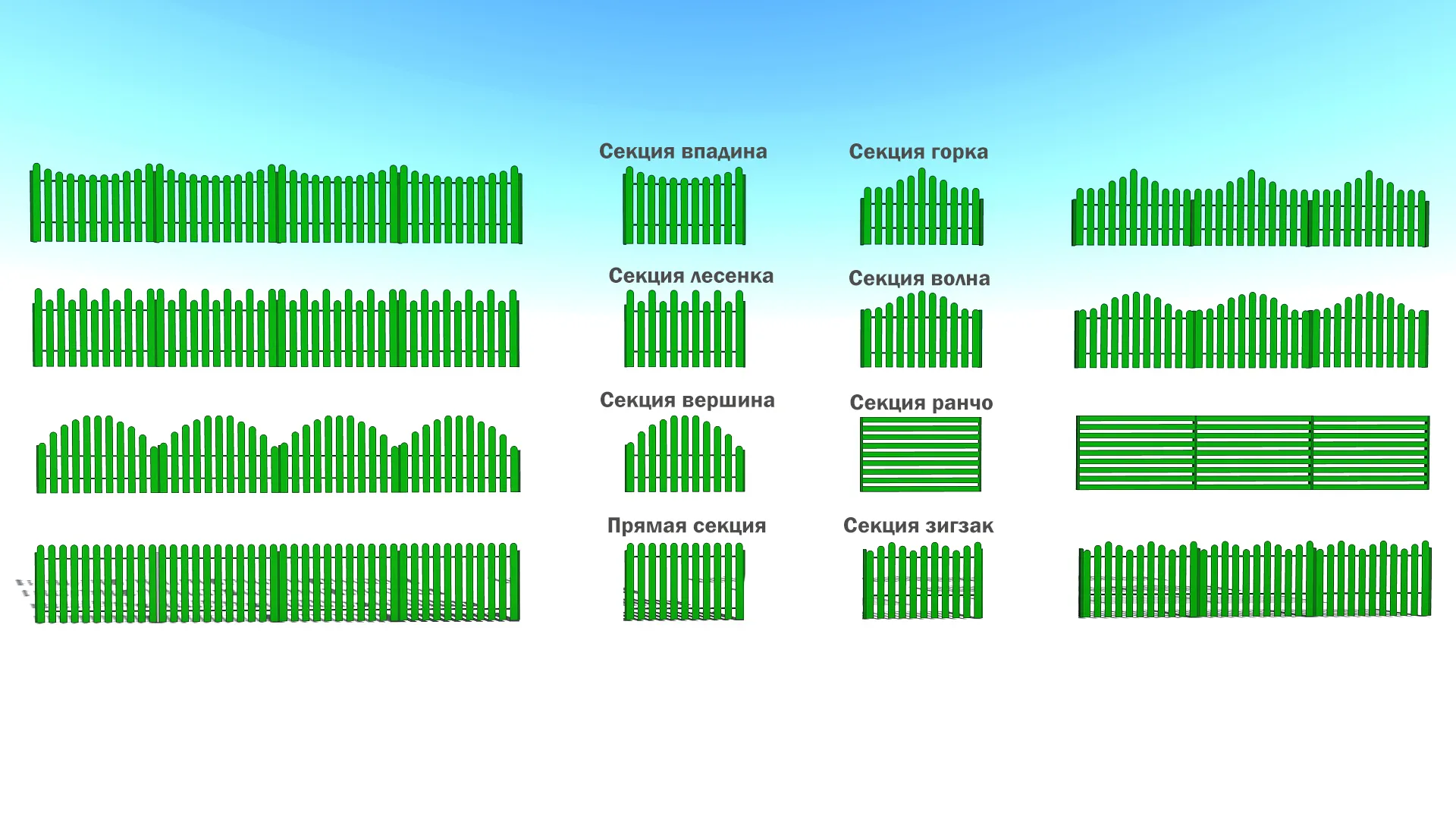
Task: Click the 'Секция волна' text label
Action: pos(918,278)
